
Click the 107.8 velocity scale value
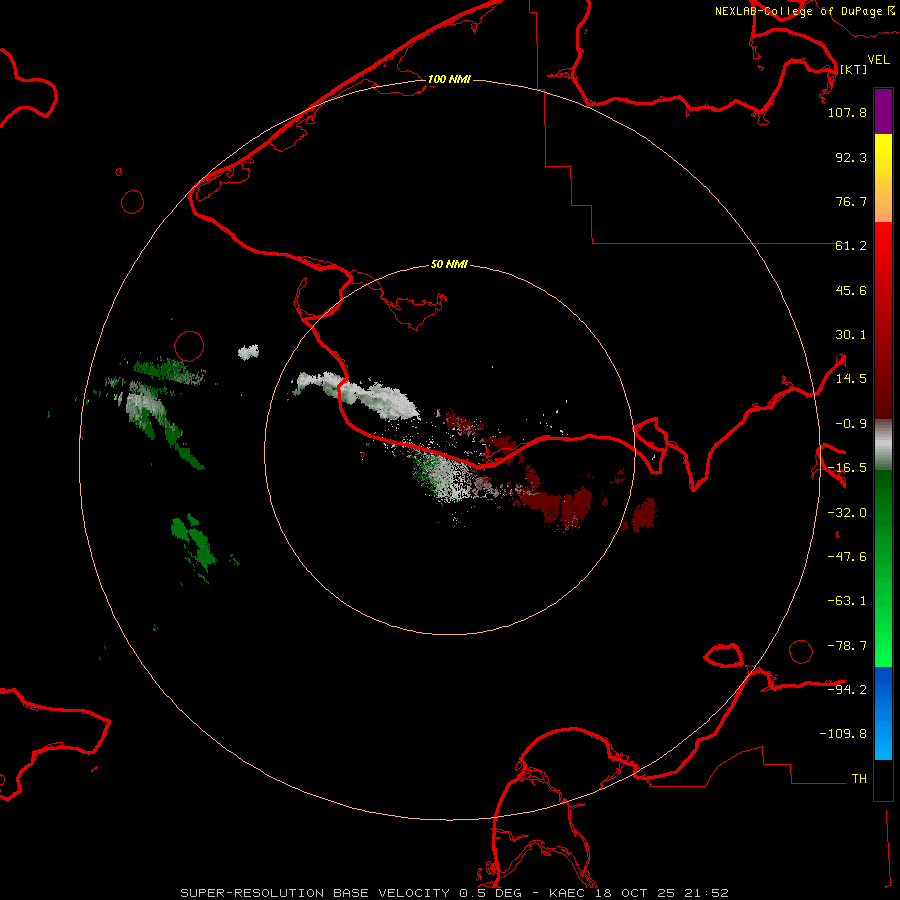tap(847, 112)
